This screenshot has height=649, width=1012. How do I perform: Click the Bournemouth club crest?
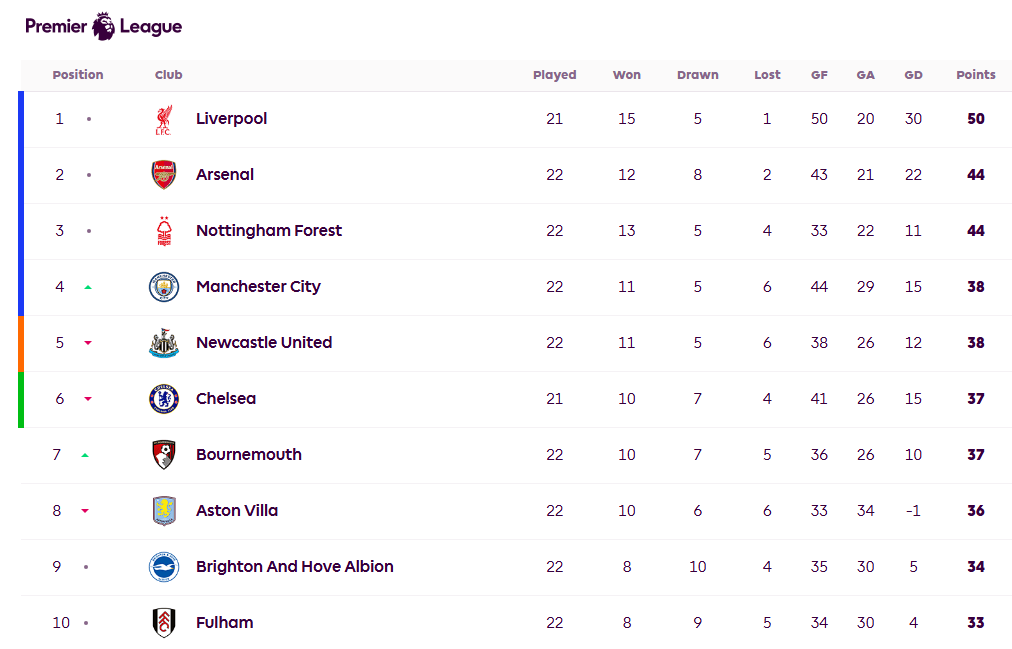pos(163,455)
